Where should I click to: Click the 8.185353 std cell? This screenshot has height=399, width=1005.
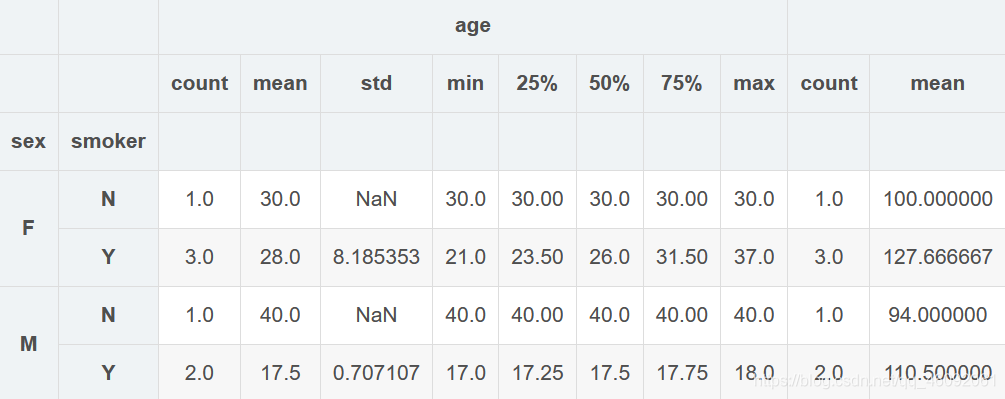click(x=376, y=257)
